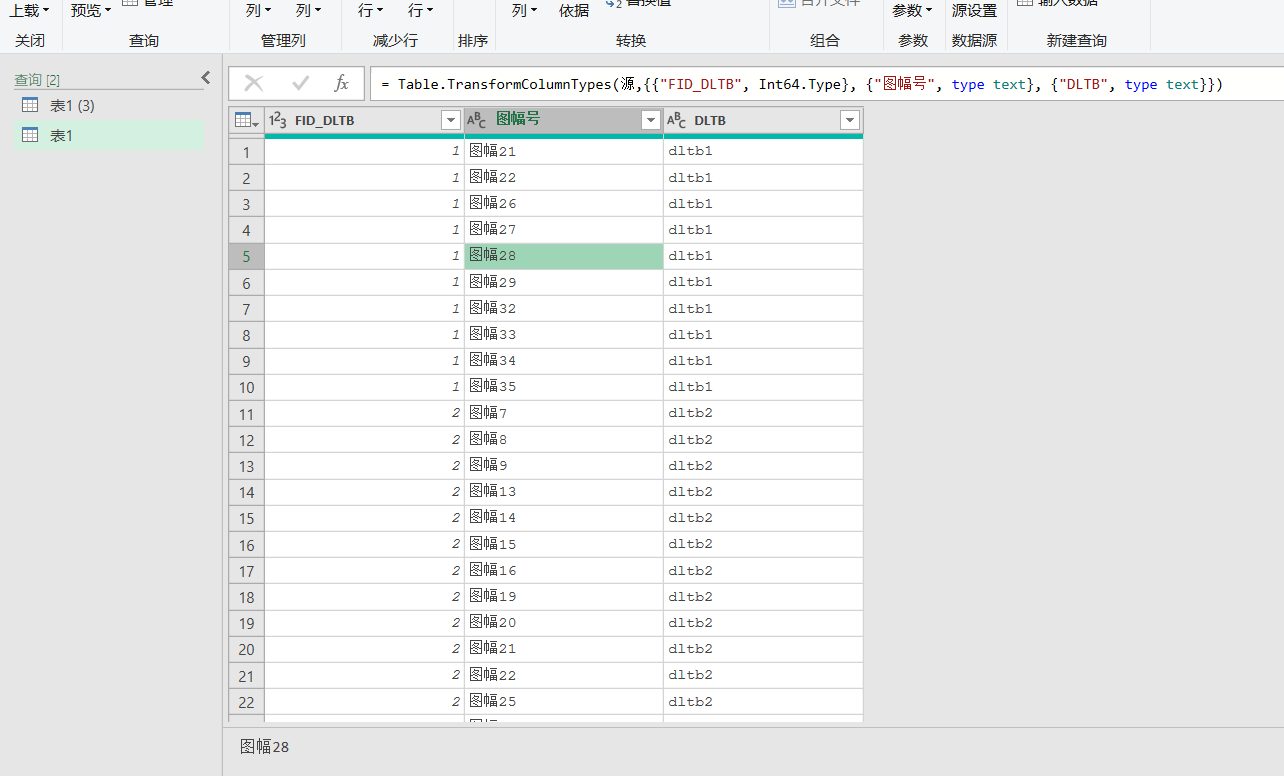The width and height of the screenshot is (1284, 776).
Task: Click the 查询 [2] pane header
Action: 37,80
